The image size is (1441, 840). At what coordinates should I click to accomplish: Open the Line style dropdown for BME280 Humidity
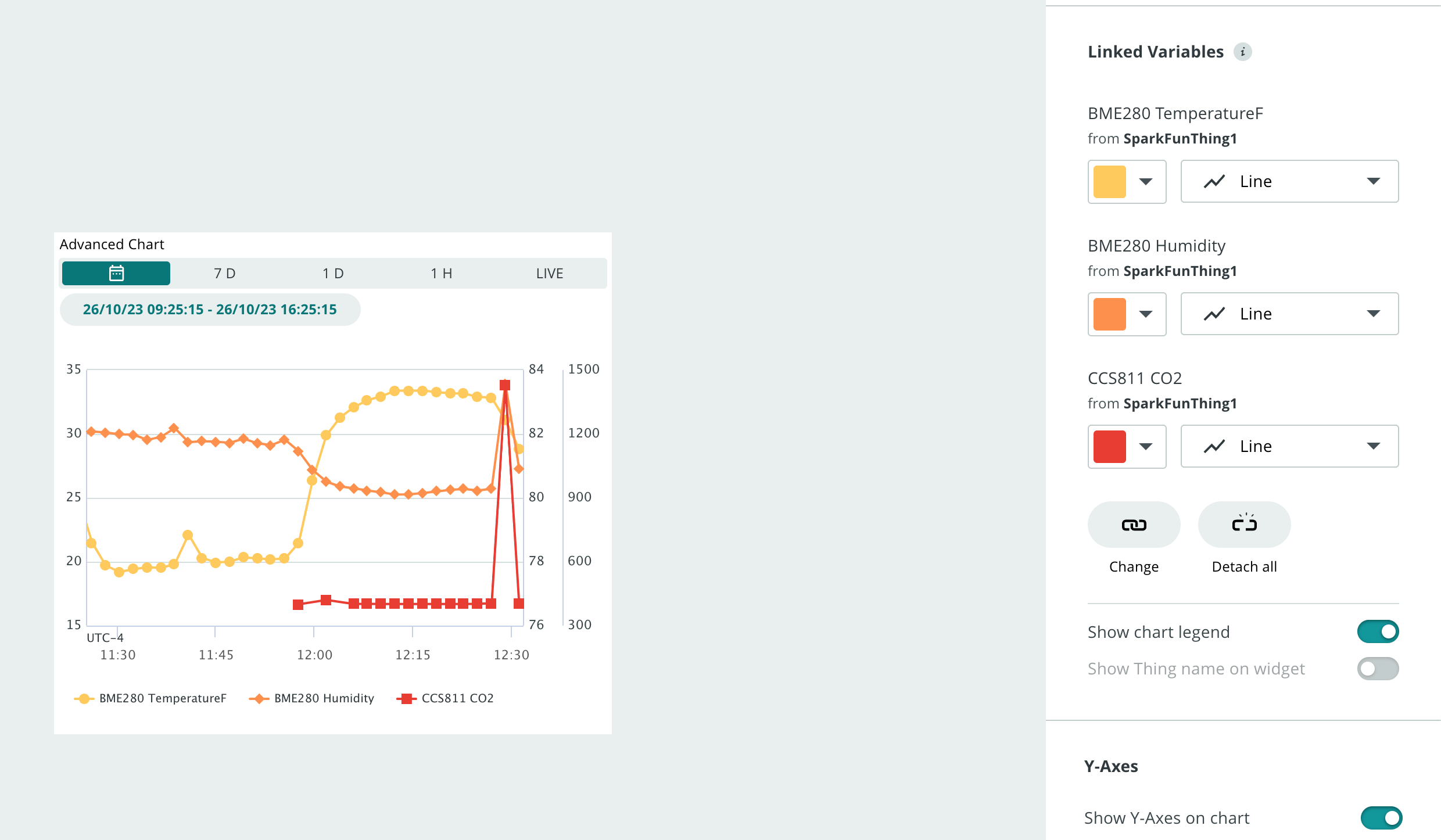pos(1372,314)
